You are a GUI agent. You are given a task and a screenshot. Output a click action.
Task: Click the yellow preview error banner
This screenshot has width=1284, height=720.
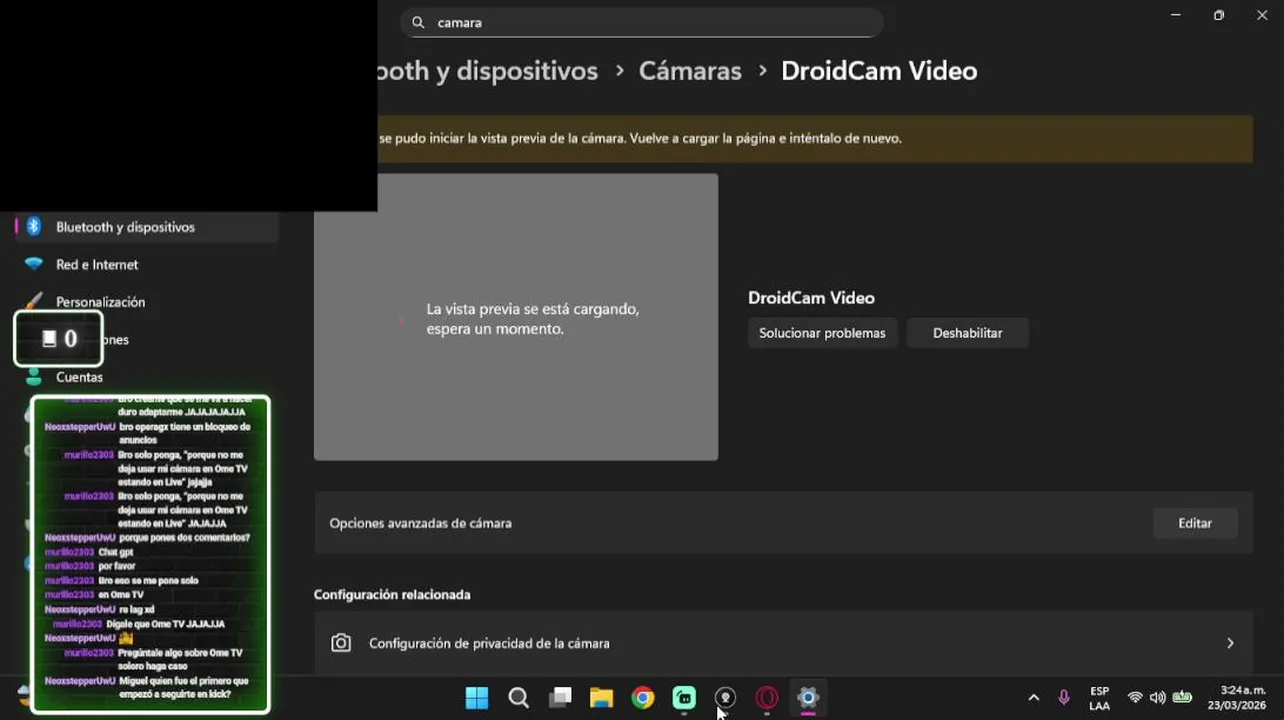point(815,139)
